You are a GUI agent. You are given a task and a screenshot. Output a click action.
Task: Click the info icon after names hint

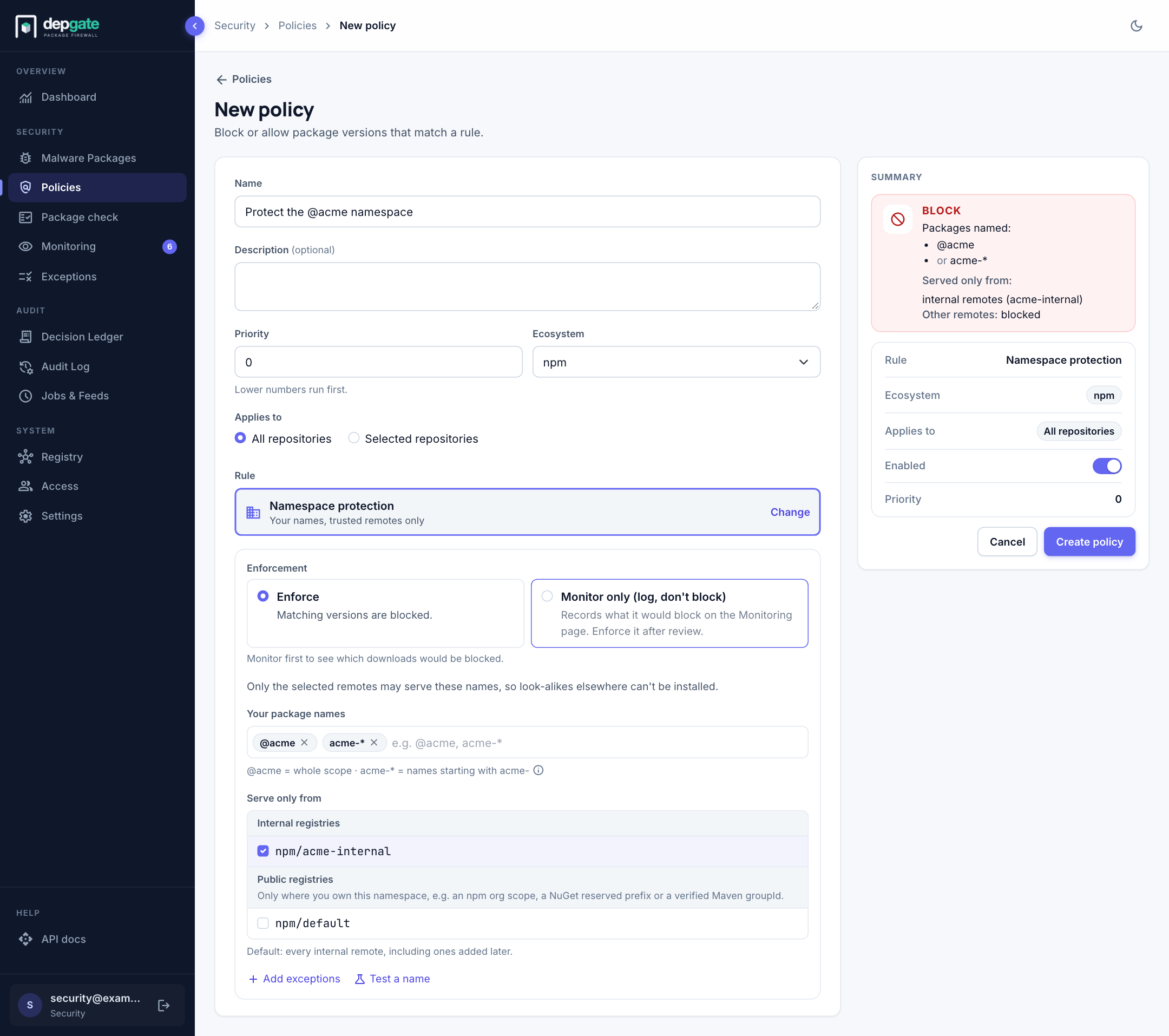coord(538,770)
